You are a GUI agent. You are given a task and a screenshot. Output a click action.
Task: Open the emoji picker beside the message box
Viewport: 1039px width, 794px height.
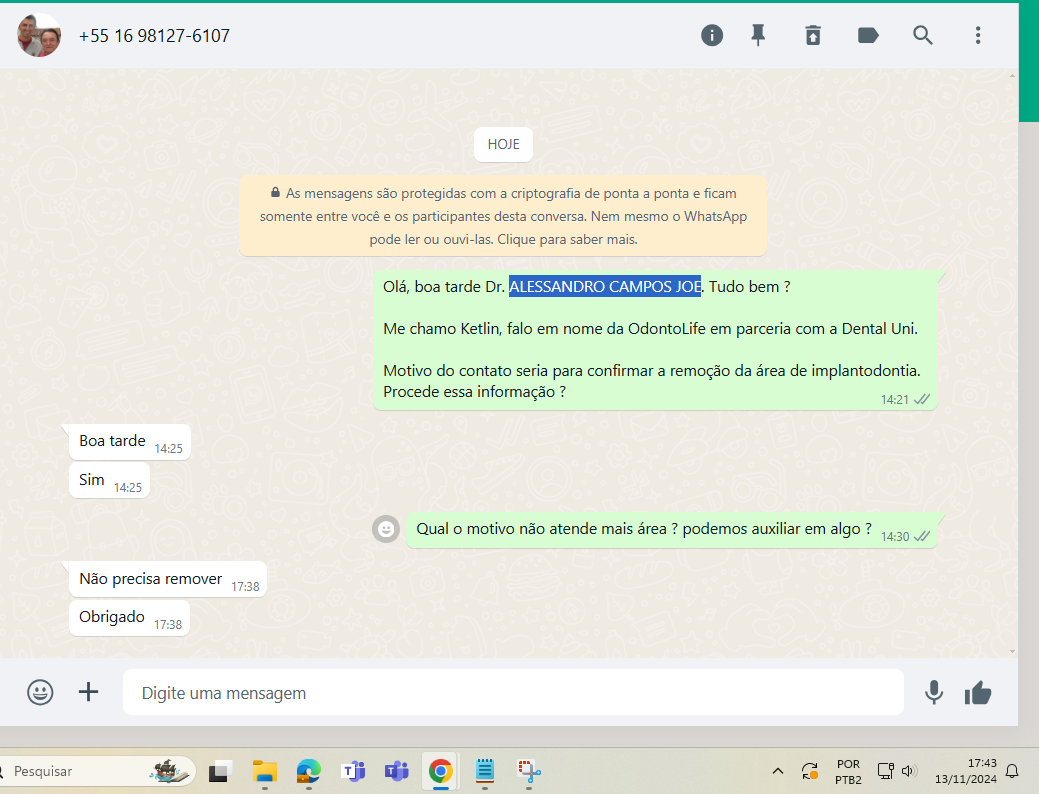[40, 692]
